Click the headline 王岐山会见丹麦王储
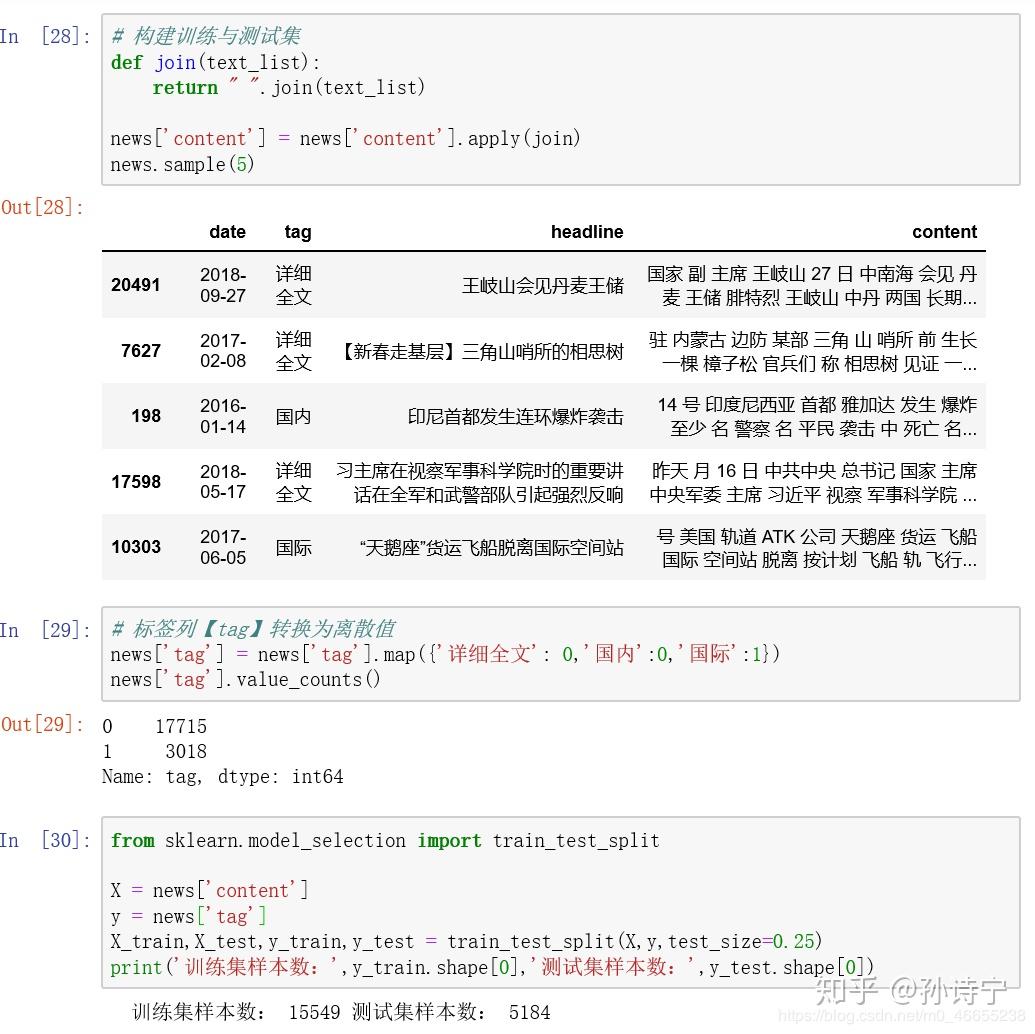The image size is (1035, 1034). (543, 285)
